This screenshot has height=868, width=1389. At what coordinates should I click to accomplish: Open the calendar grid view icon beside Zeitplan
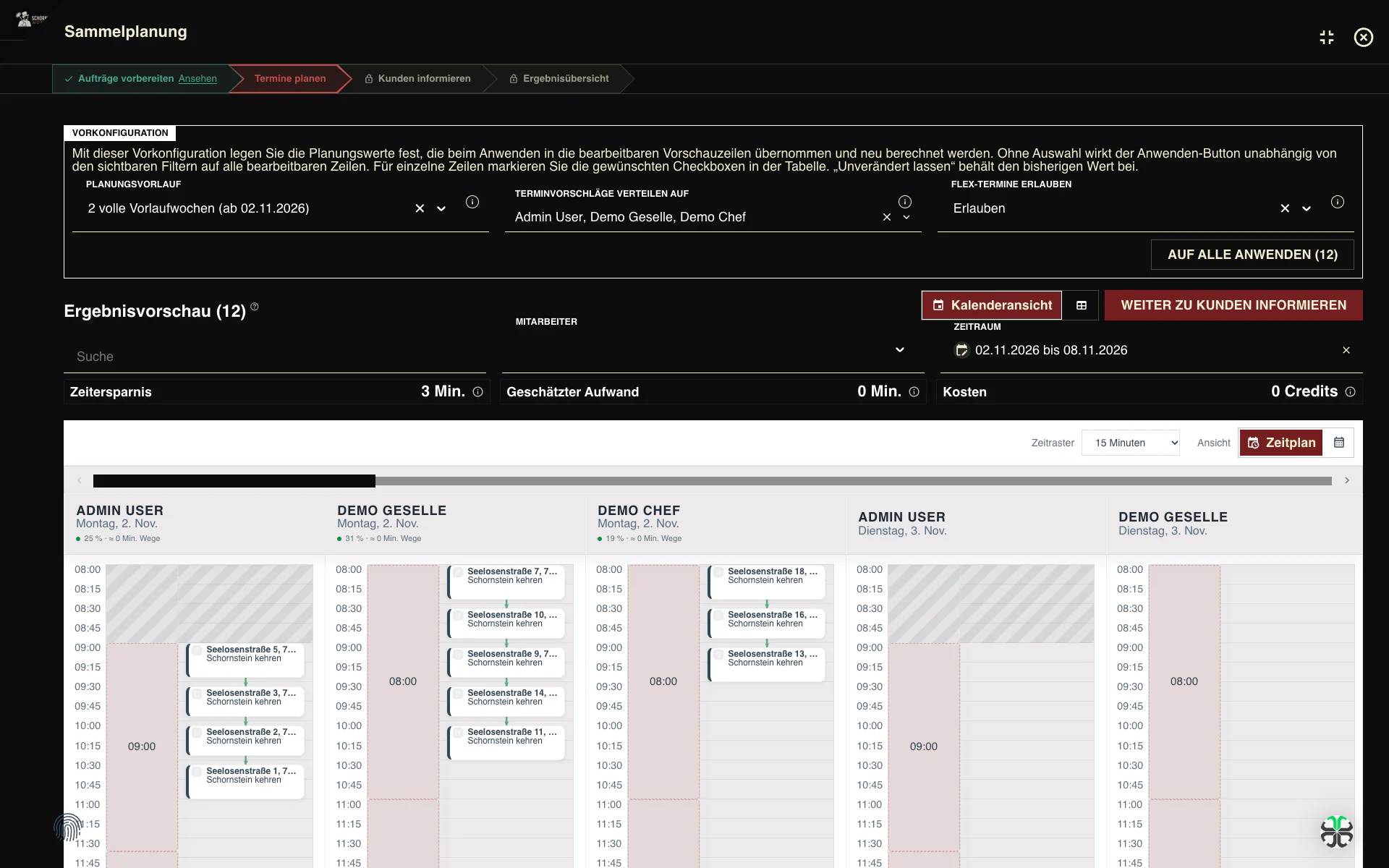click(1339, 443)
